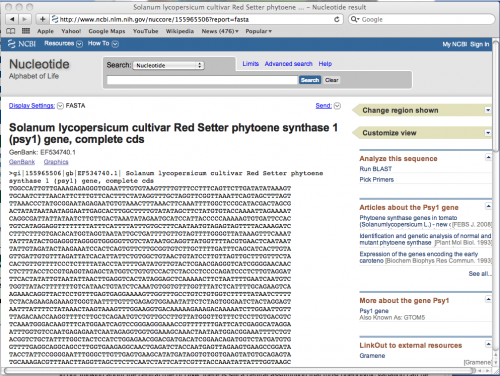Screen dimensions: 500x376
Task: Open the Psy1 gene link
Action: 374,311
